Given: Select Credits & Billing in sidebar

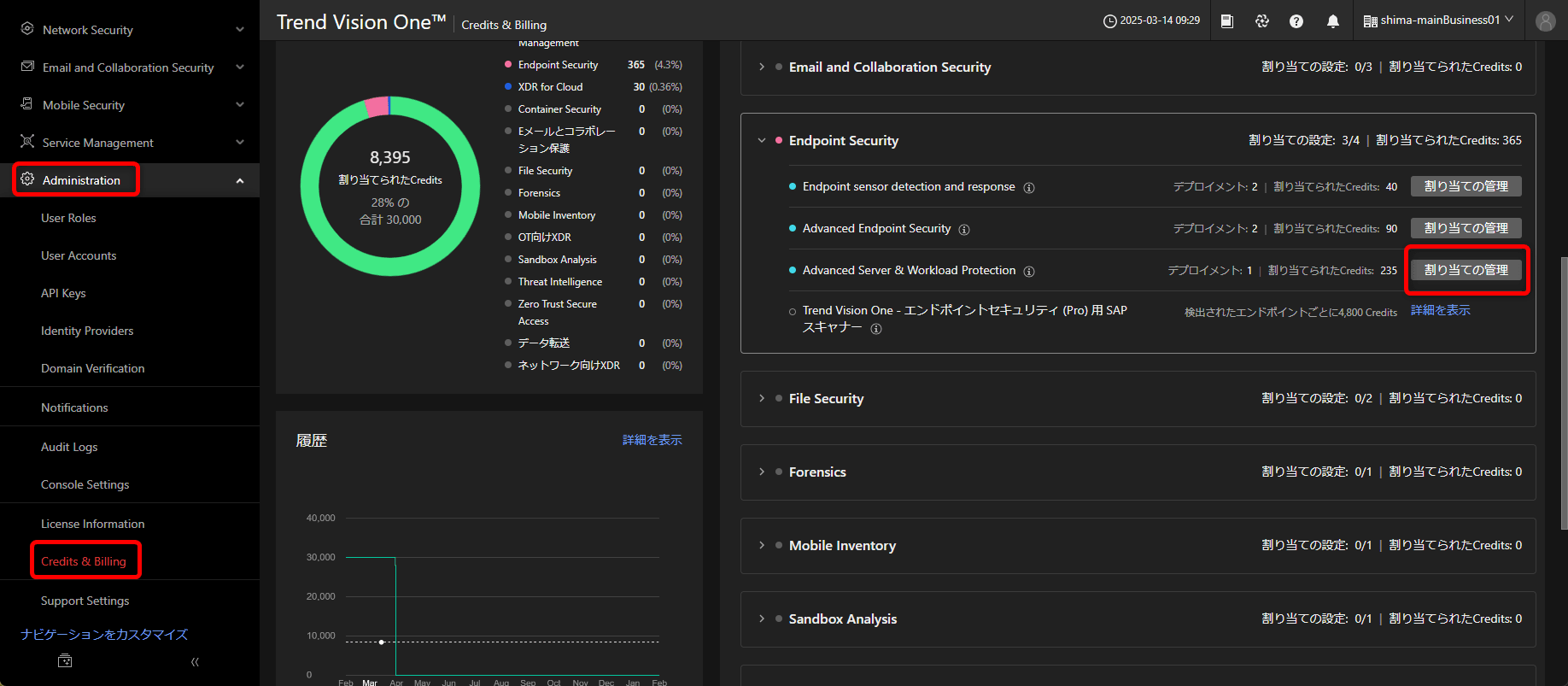Looking at the screenshot, I should (84, 561).
